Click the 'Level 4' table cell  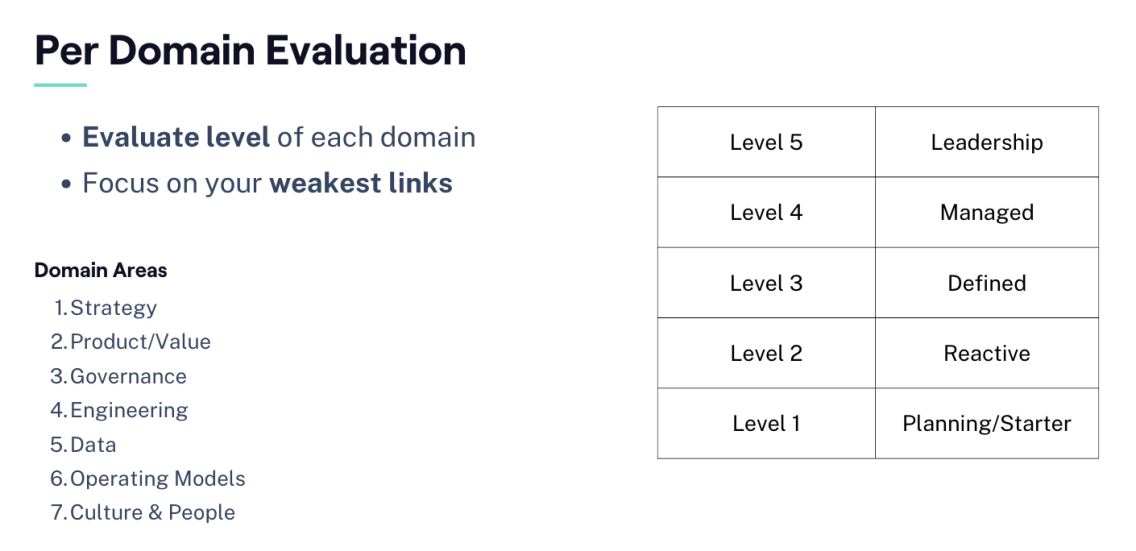[766, 212]
